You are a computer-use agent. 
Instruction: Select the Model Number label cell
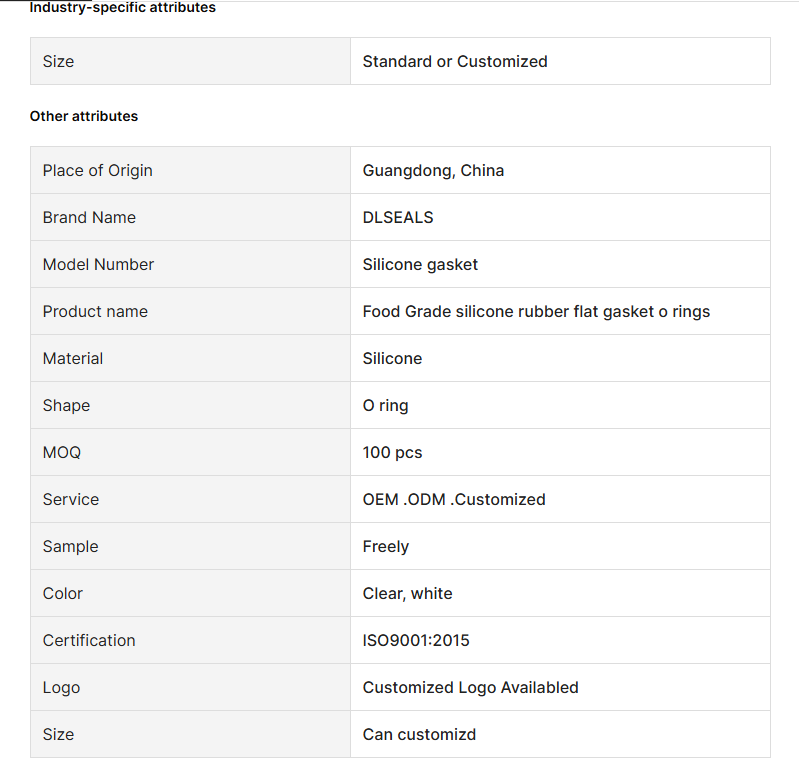190,264
